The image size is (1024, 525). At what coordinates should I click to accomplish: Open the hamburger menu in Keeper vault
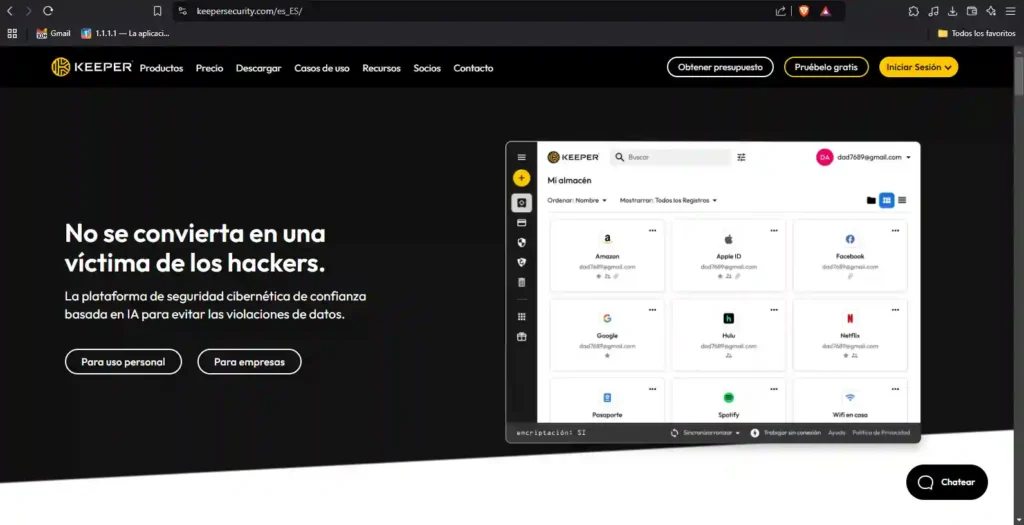[521, 157]
